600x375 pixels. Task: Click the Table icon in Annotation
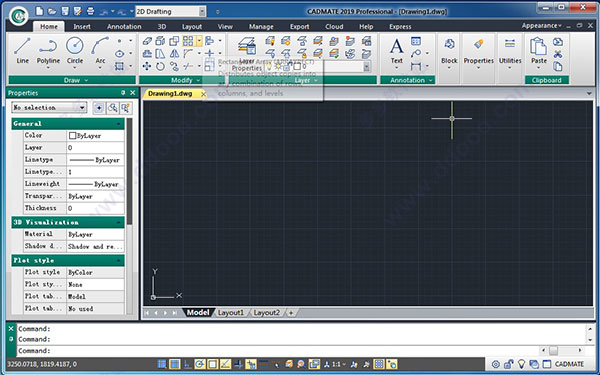(x=416, y=41)
